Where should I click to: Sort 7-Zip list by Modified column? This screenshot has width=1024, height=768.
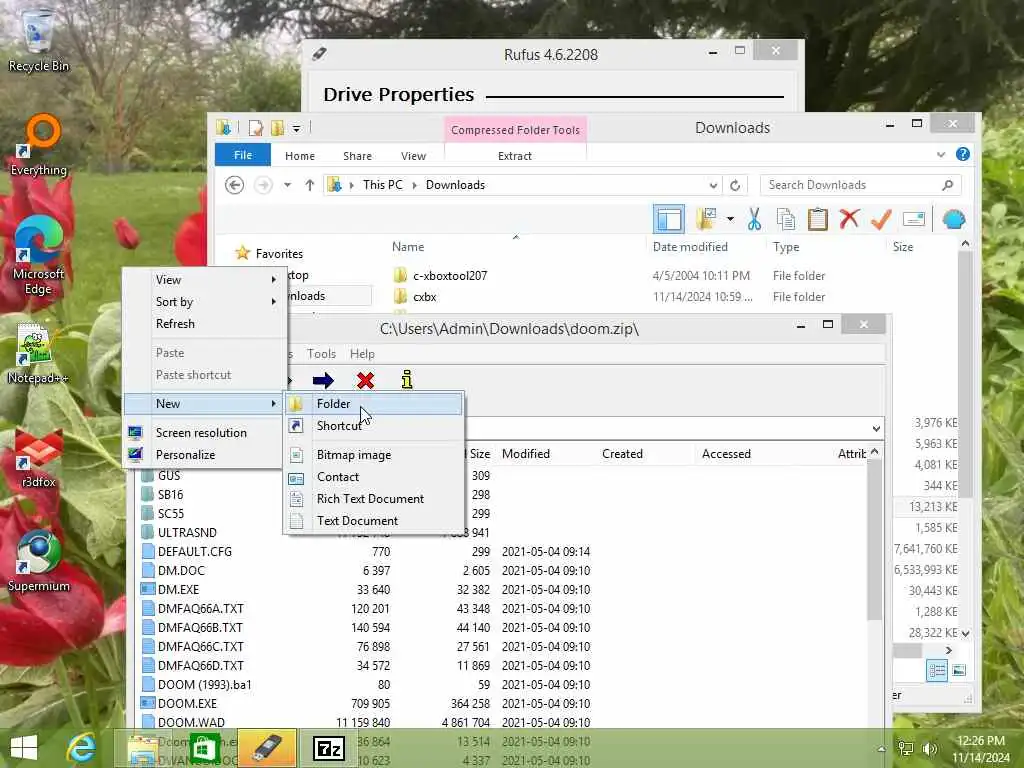coord(526,454)
